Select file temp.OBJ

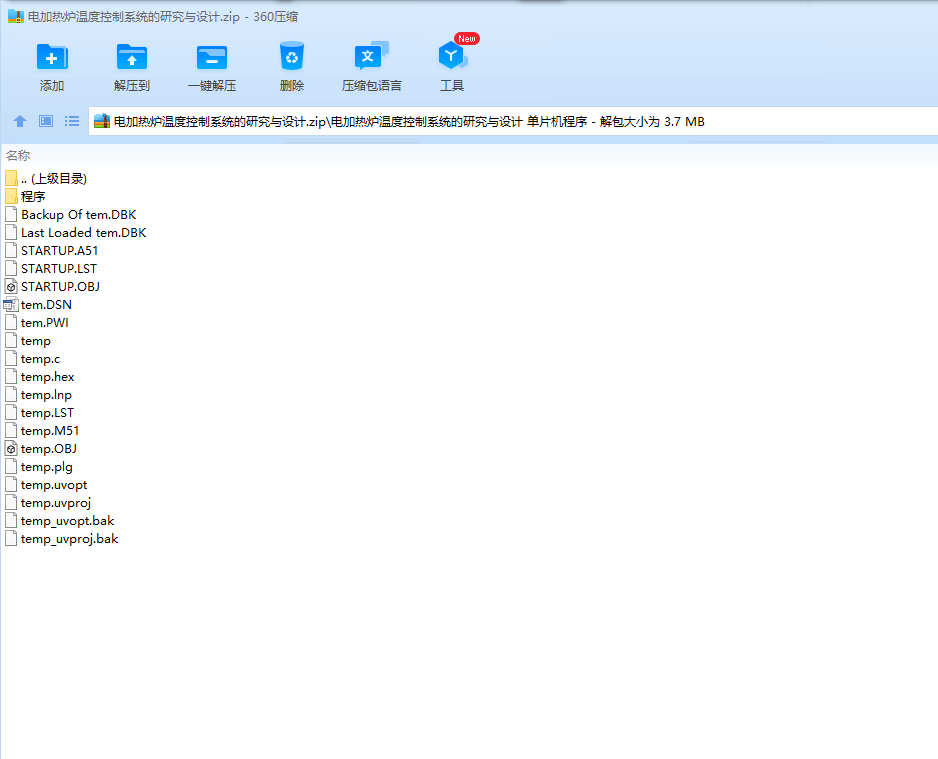(x=48, y=449)
